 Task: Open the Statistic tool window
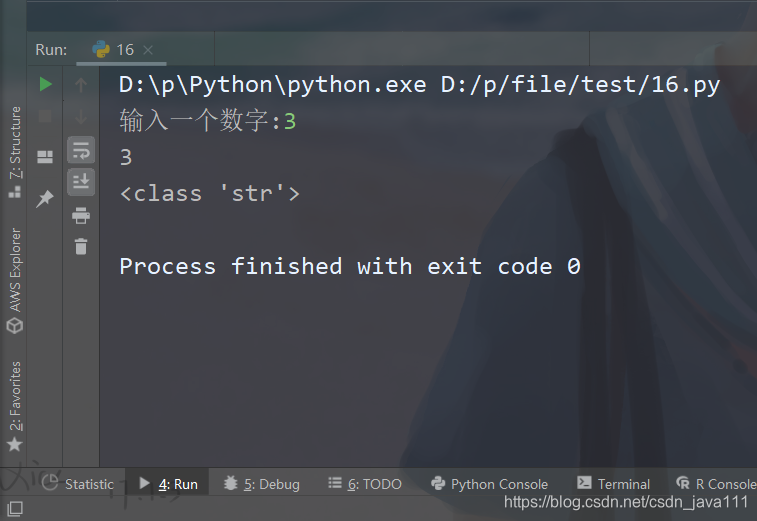(x=78, y=483)
